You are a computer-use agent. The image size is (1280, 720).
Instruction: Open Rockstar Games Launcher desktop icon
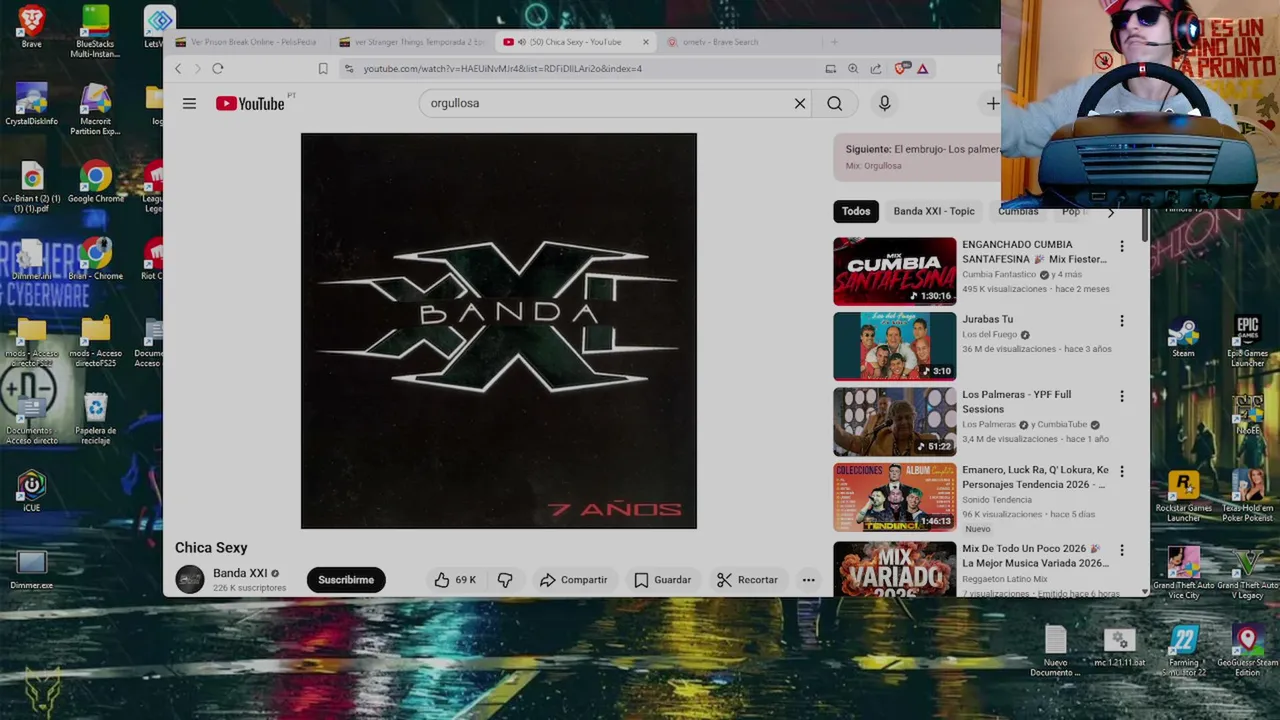(1183, 496)
